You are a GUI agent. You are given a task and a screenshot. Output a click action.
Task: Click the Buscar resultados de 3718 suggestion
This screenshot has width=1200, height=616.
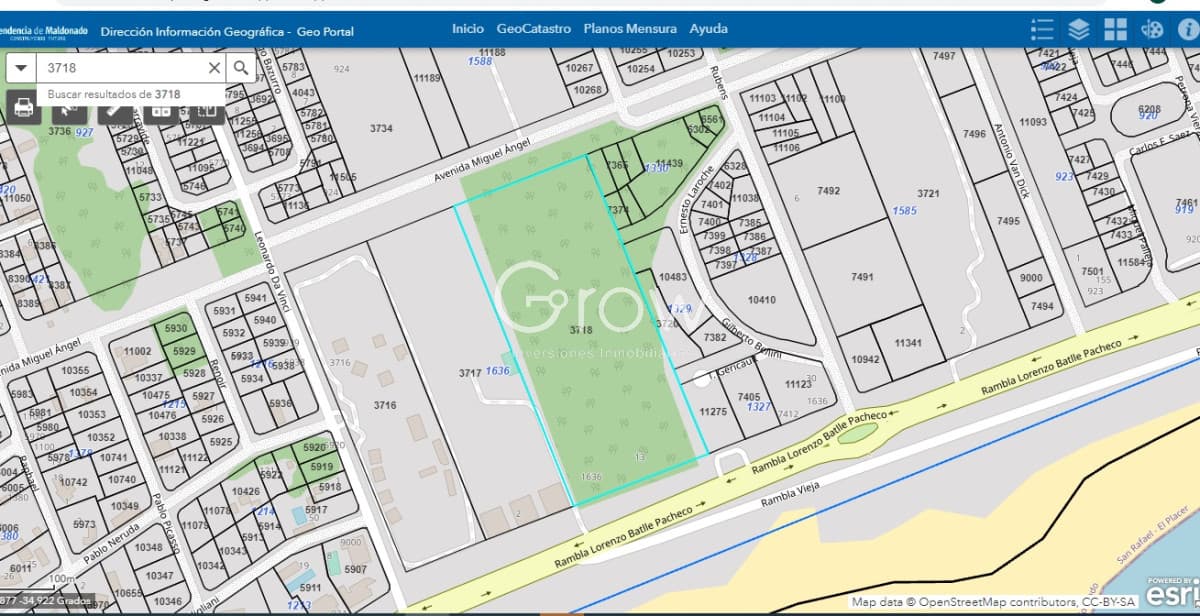[x=114, y=94]
